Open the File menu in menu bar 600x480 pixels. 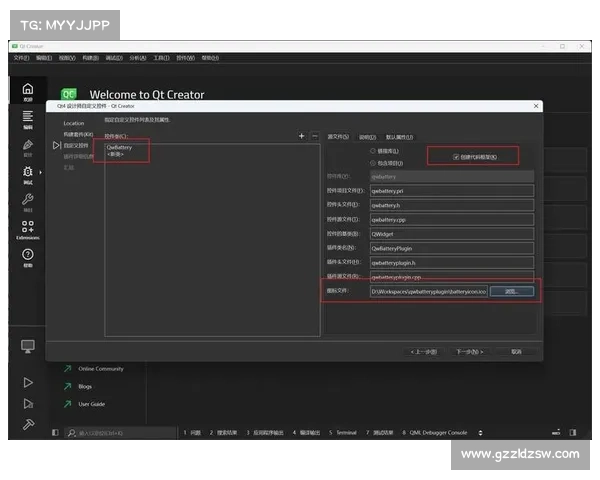[x=21, y=58]
